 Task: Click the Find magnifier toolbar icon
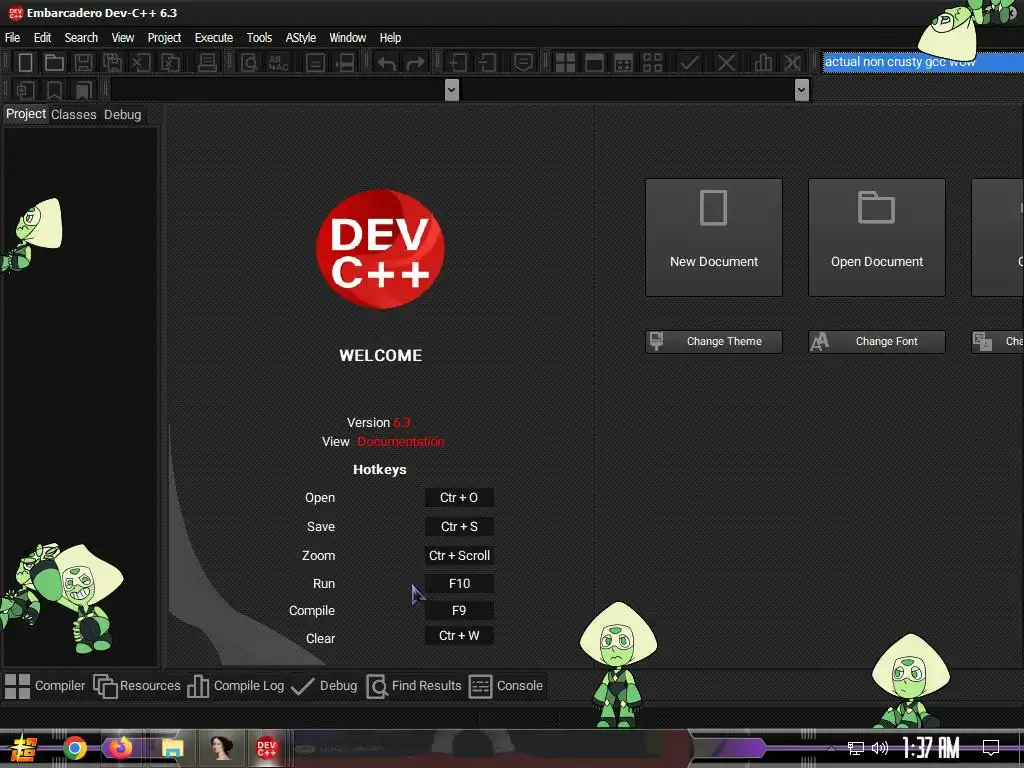tap(249, 63)
